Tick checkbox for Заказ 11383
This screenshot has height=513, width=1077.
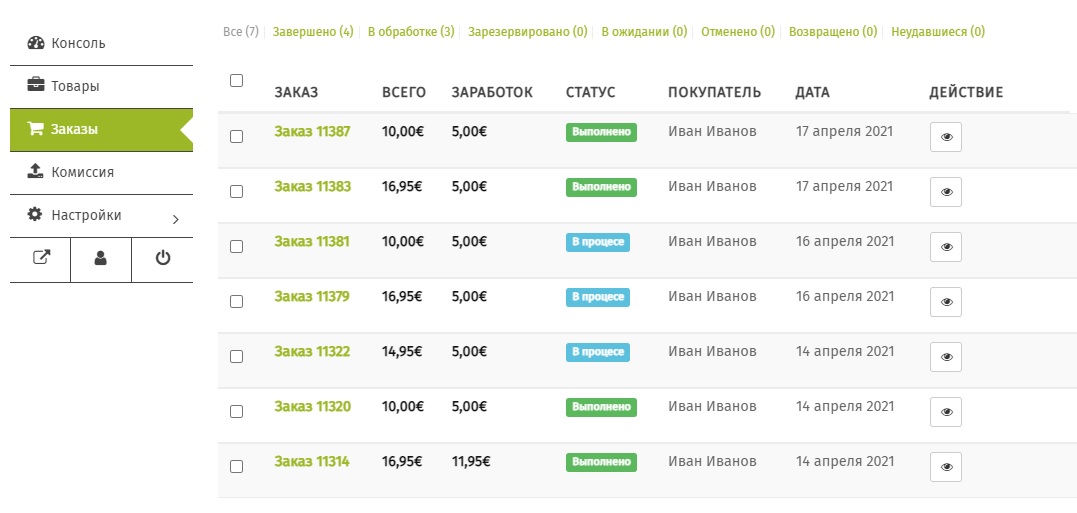pos(236,192)
